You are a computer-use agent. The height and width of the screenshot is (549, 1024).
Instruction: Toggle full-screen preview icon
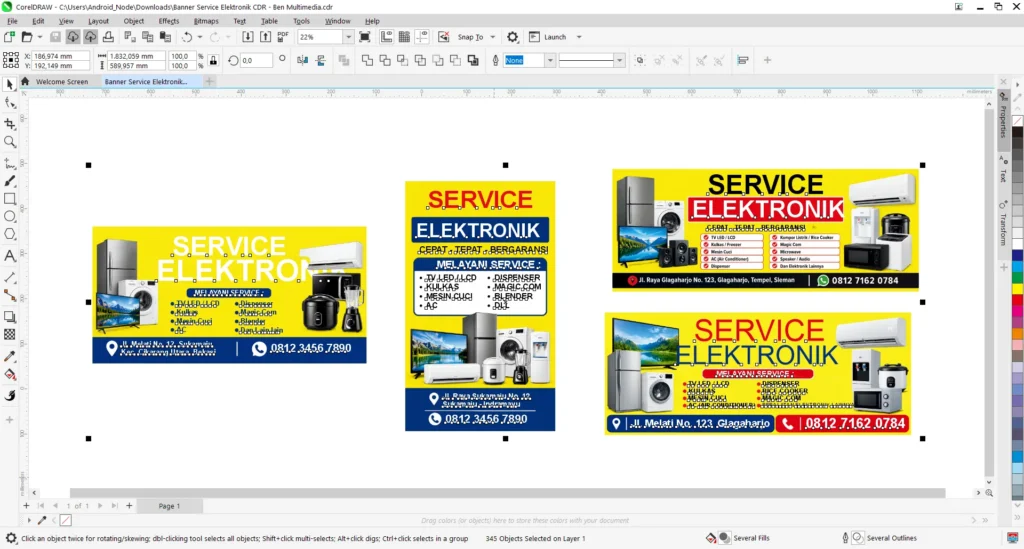click(364, 37)
